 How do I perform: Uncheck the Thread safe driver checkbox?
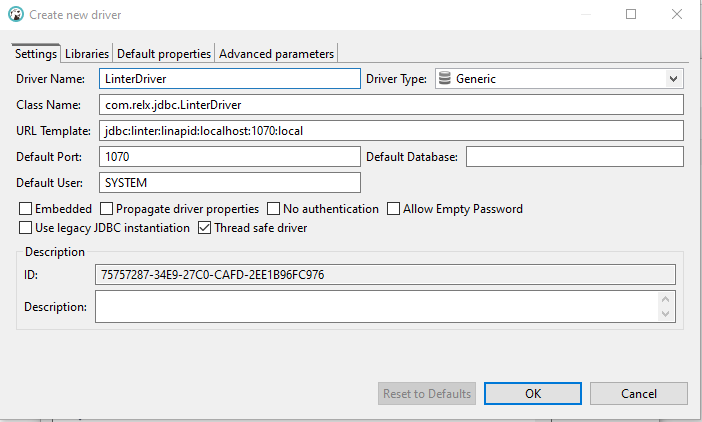205,228
